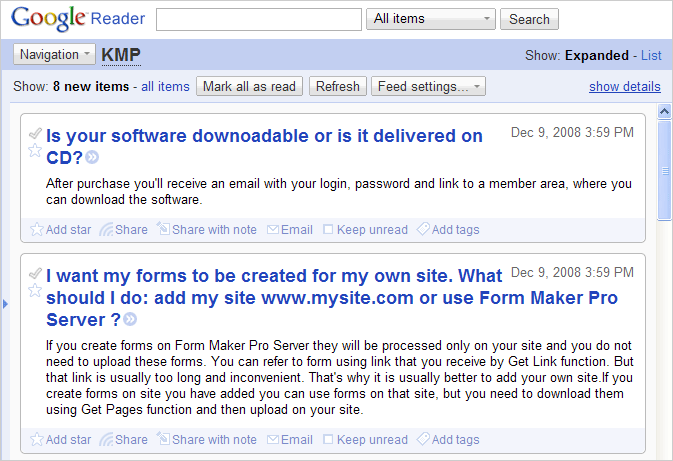The width and height of the screenshot is (673, 461).
Task: Show all items in the feed
Action: coord(165,86)
